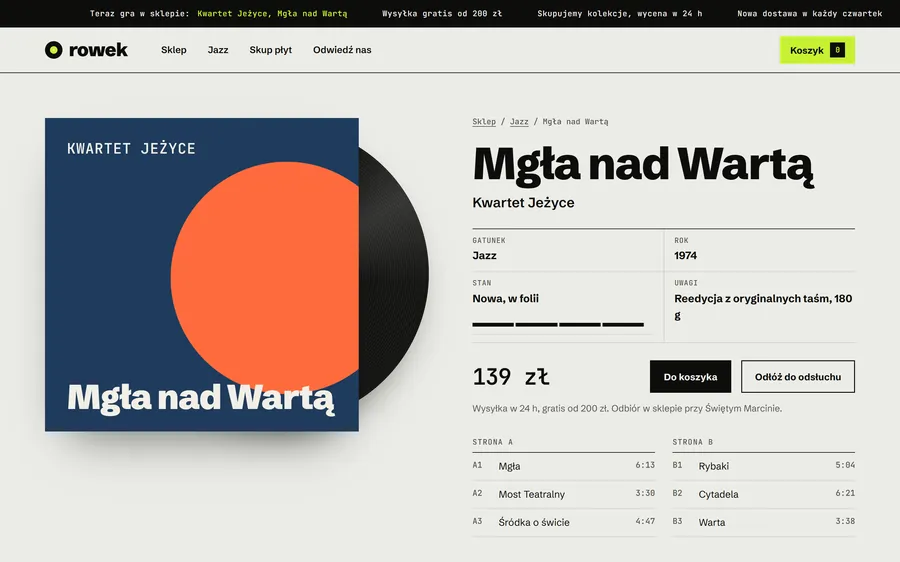This screenshot has width=900, height=562.
Task: Go to Skup płyt page
Action: click(270, 50)
